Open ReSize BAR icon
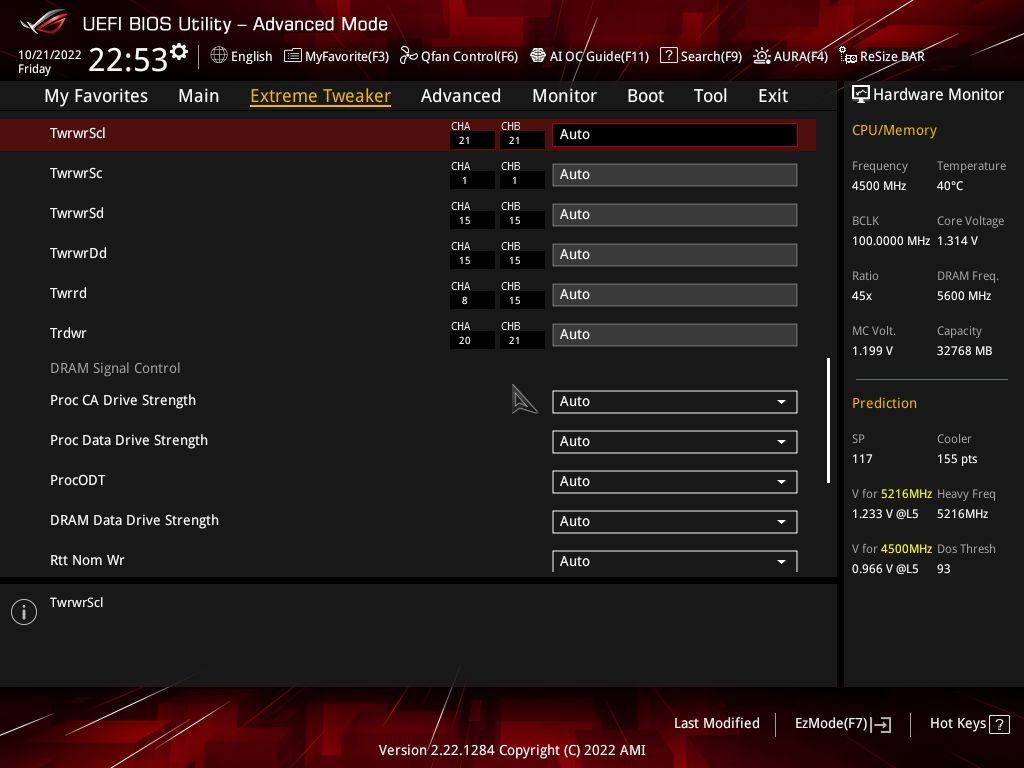Image resolution: width=1024 pixels, height=768 pixels. point(848,56)
